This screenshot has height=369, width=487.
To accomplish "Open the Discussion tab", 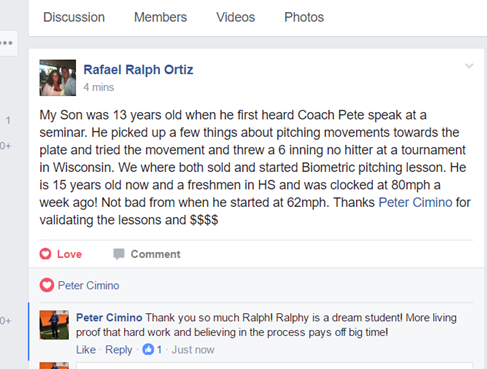I will point(74,17).
